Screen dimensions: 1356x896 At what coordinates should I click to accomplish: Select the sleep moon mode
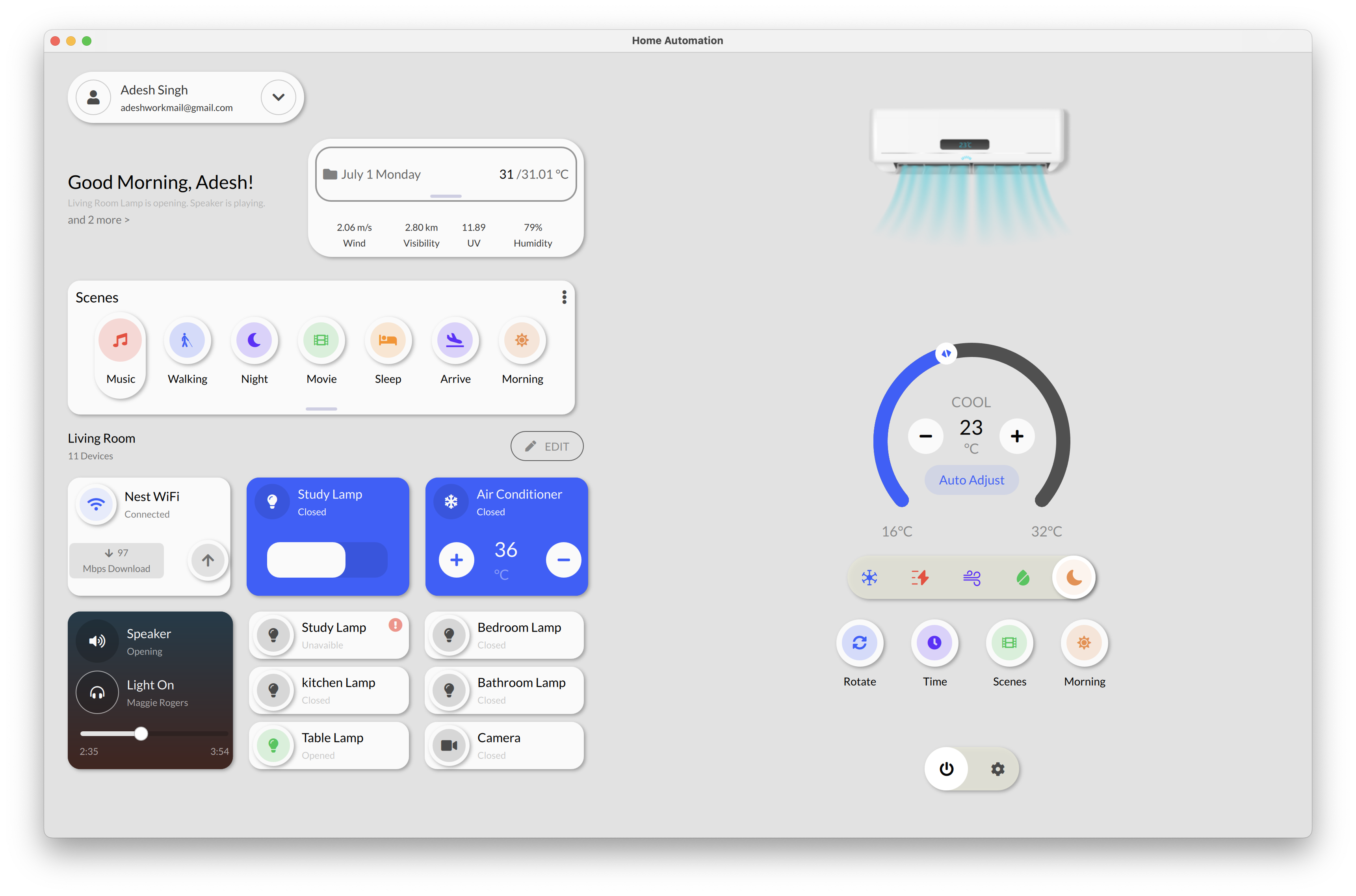pyautogui.click(x=1073, y=577)
